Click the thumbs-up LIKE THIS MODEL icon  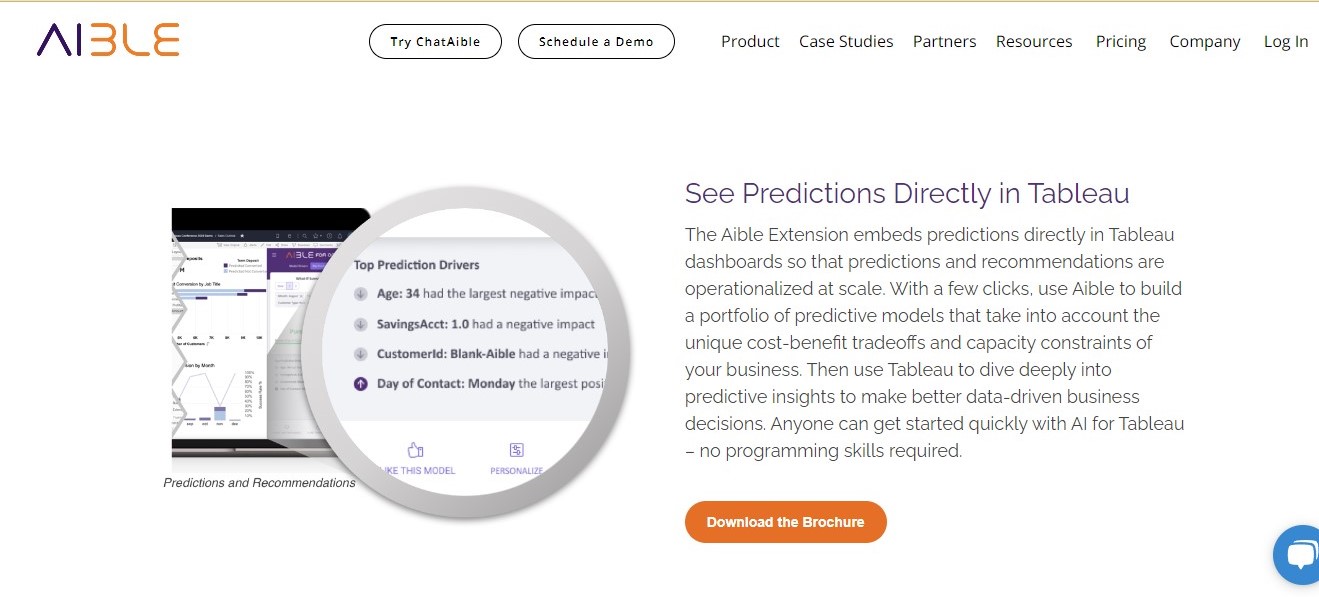[415, 451]
